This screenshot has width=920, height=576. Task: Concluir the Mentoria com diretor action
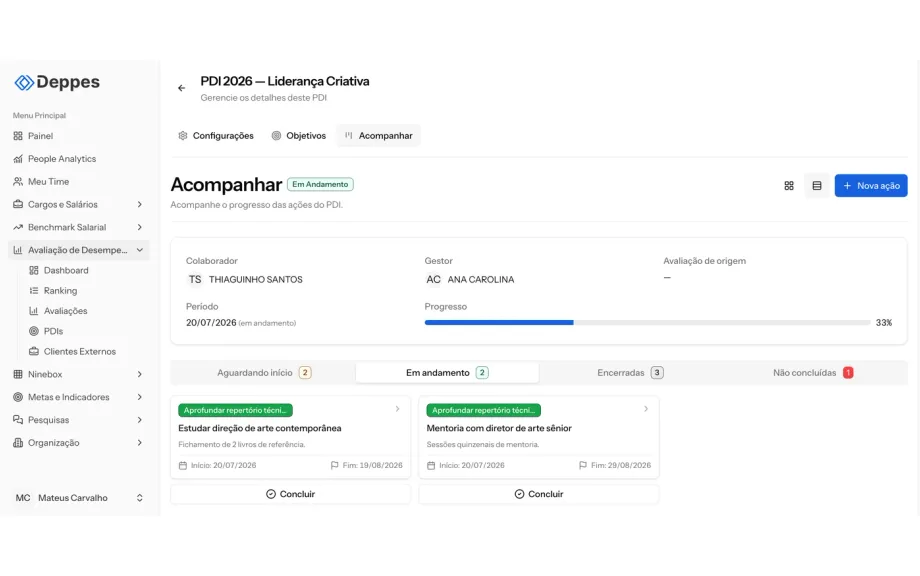click(x=539, y=494)
